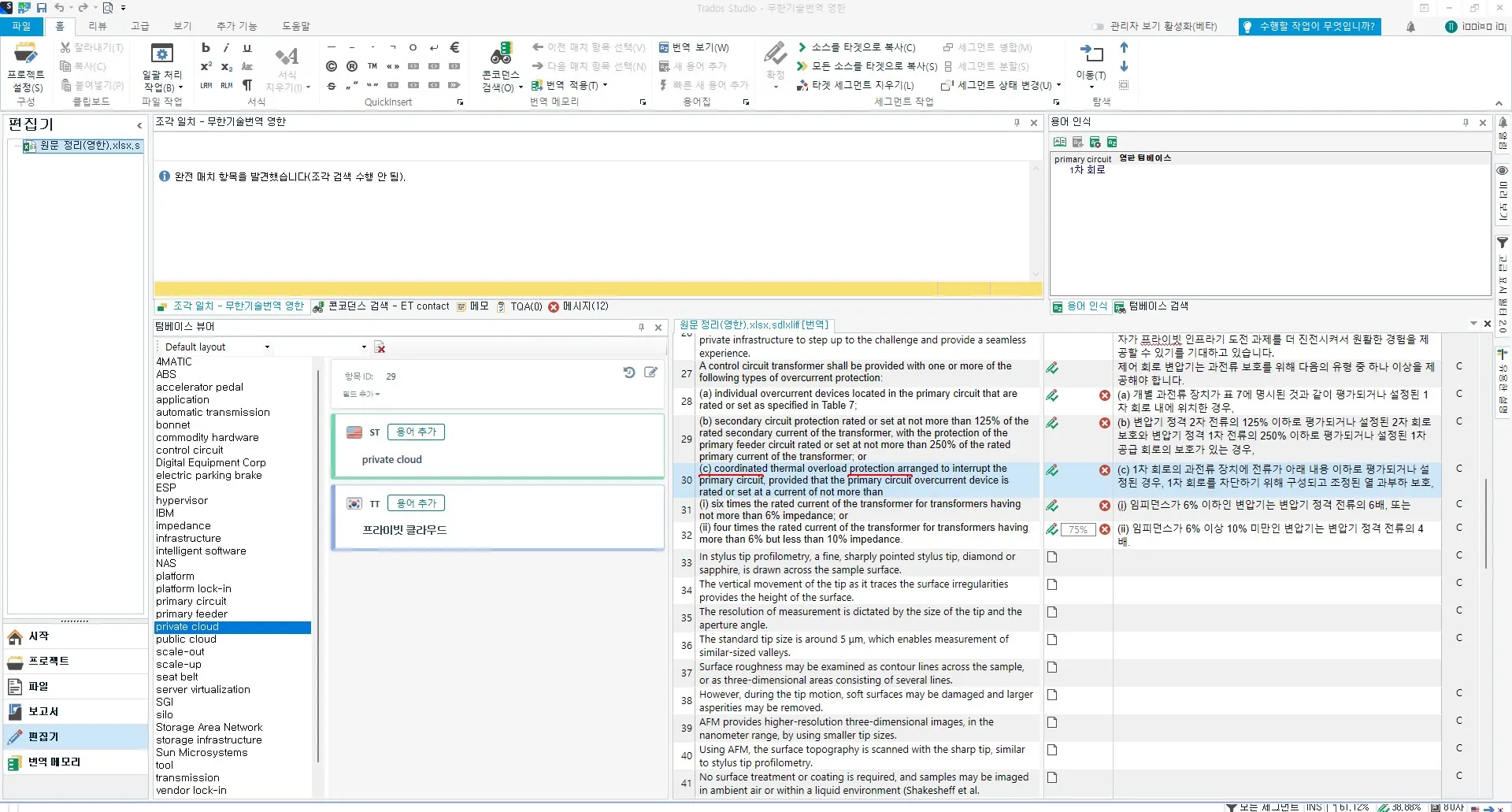Open the 번역 메모리 view in navigation pane
Screen dimensions: 1512x812
click(x=54, y=762)
